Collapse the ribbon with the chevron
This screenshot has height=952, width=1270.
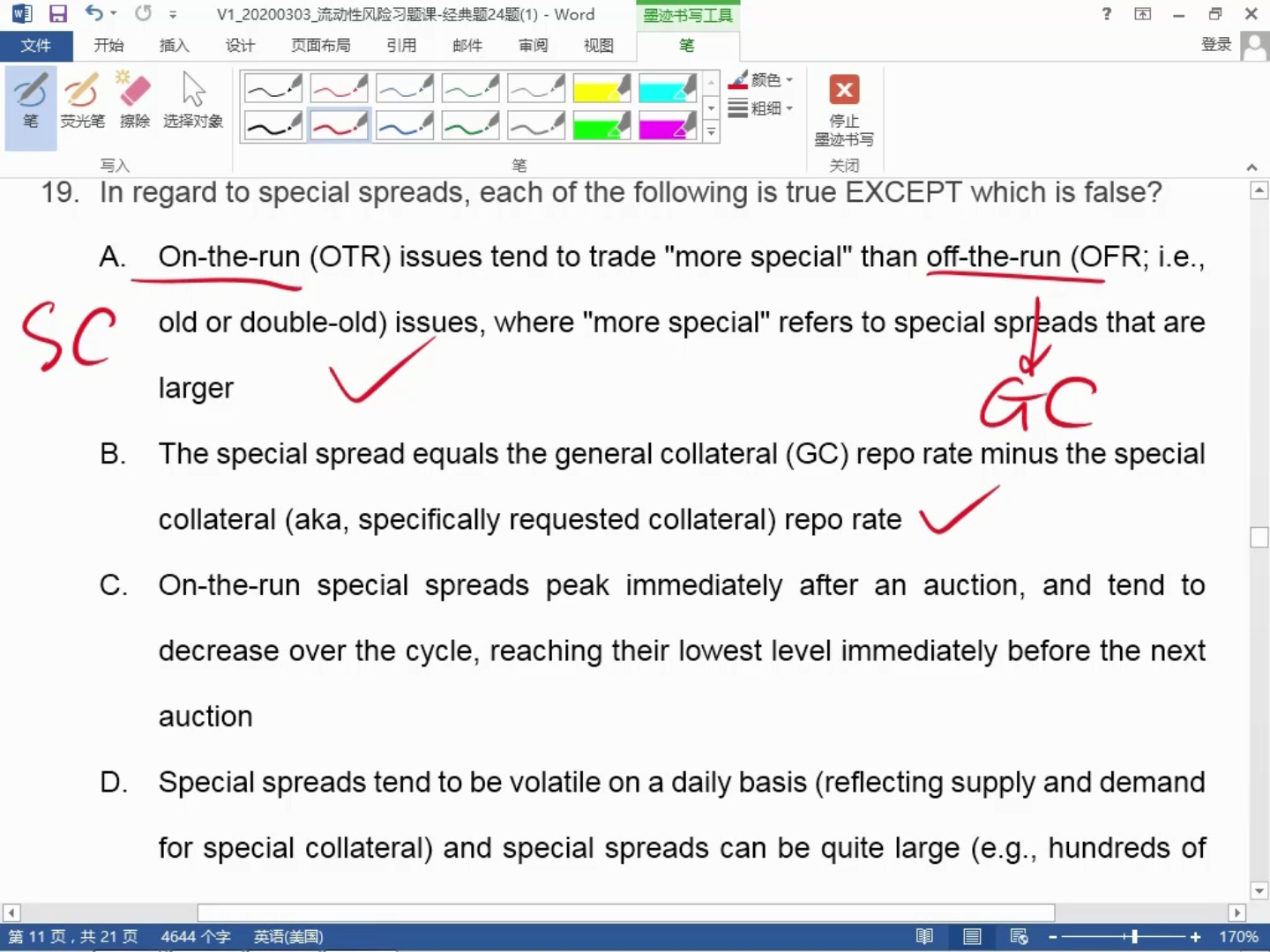tap(1251, 167)
